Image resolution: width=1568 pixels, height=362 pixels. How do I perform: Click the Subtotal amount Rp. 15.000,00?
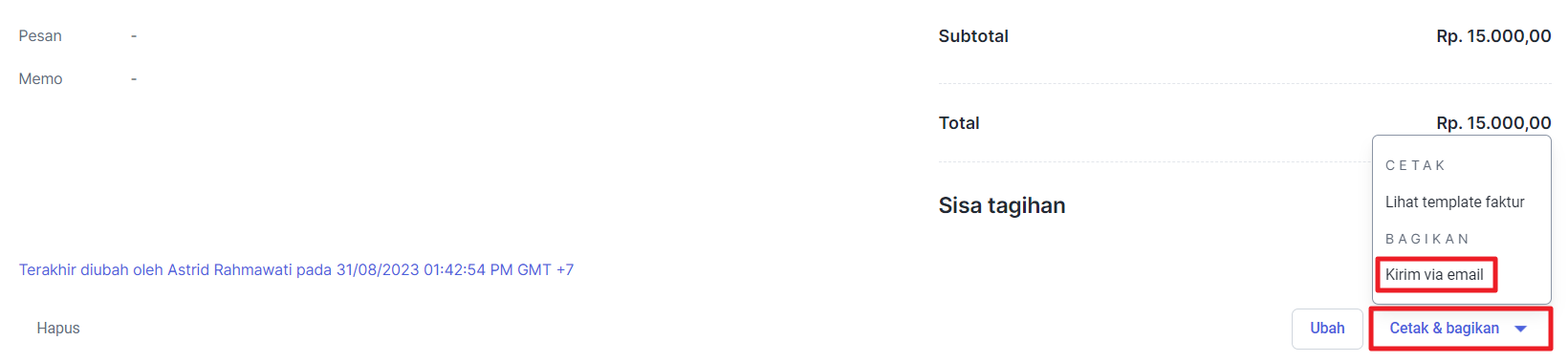1493,36
